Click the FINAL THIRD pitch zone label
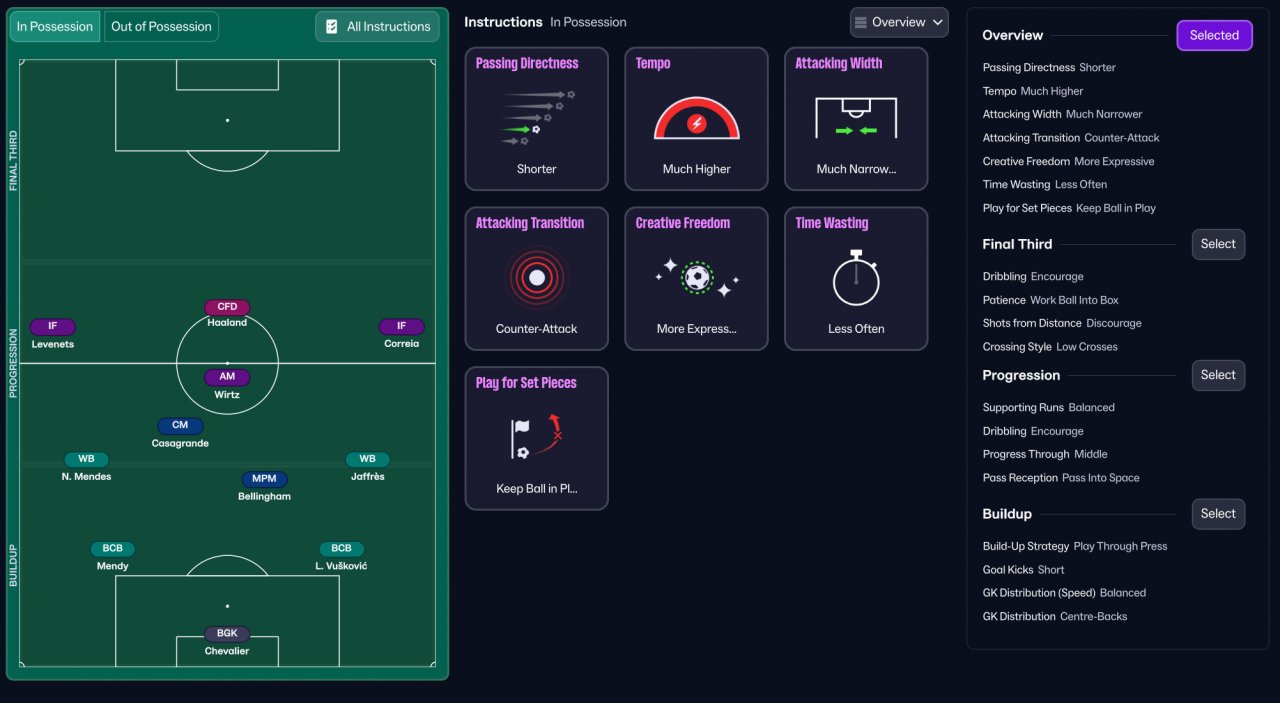 point(13,160)
